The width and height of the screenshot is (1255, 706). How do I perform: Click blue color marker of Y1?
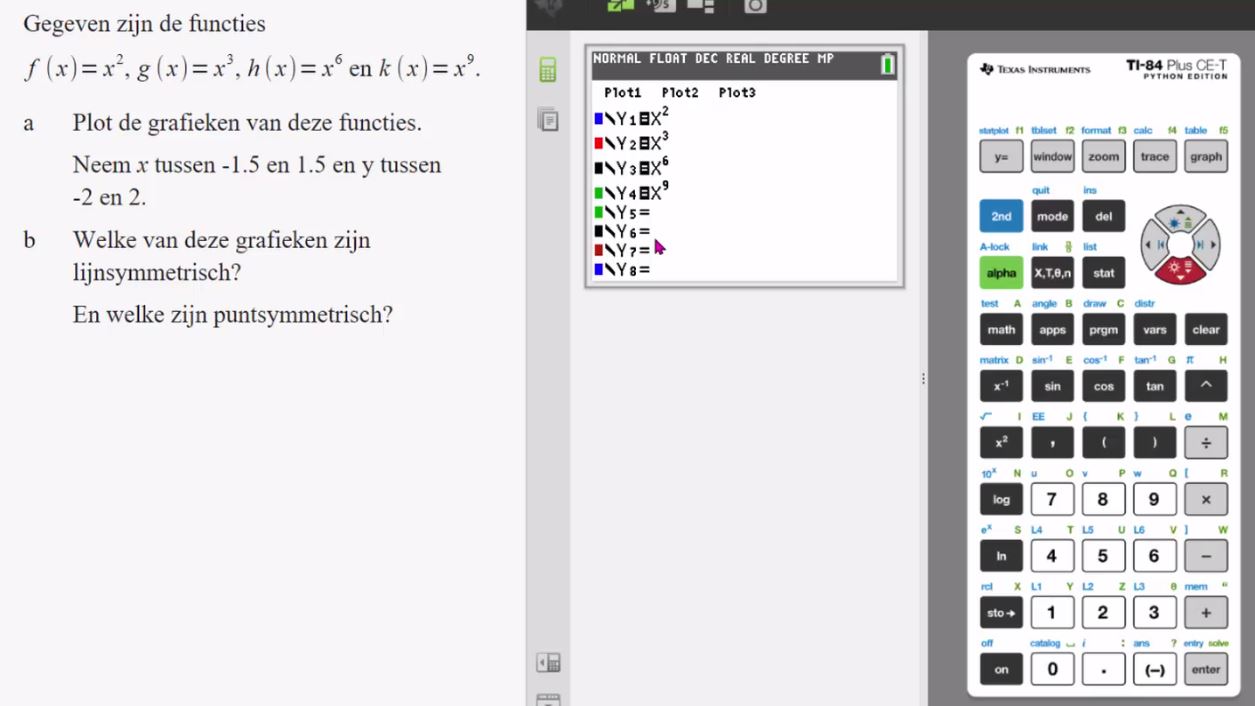pos(598,119)
